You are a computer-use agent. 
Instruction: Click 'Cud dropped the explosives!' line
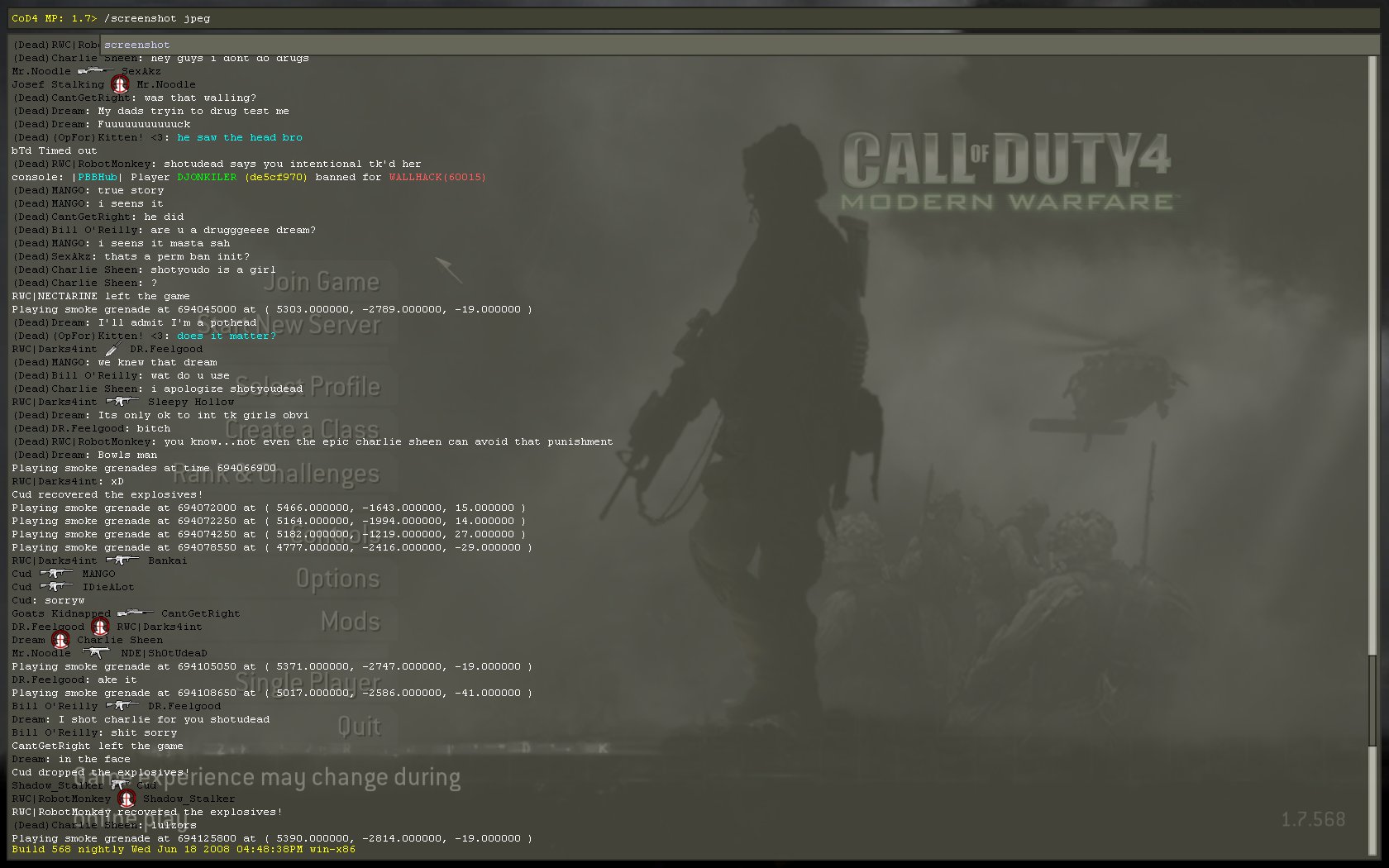click(x=101, y=772)
